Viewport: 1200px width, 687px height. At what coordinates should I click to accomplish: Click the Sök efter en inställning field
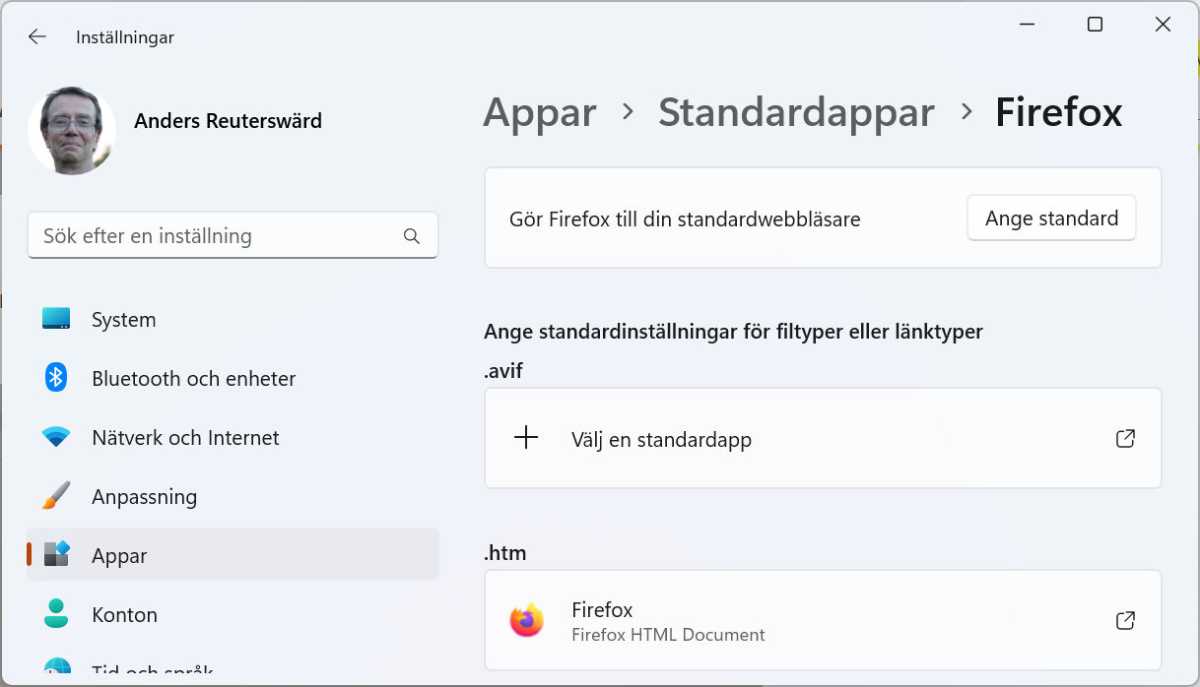200,235
